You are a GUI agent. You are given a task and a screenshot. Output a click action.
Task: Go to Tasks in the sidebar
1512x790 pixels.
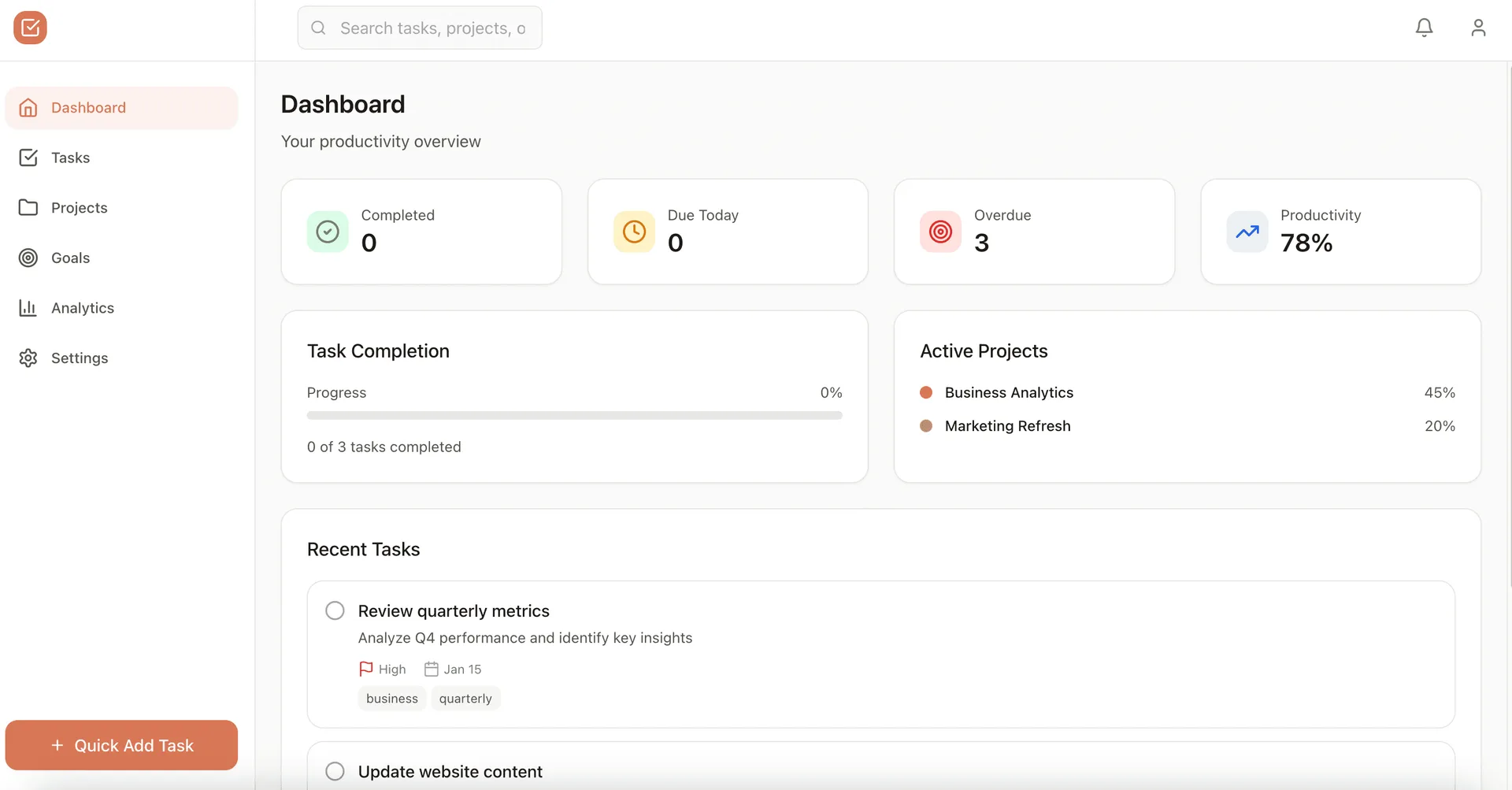[x=121, y=158]
